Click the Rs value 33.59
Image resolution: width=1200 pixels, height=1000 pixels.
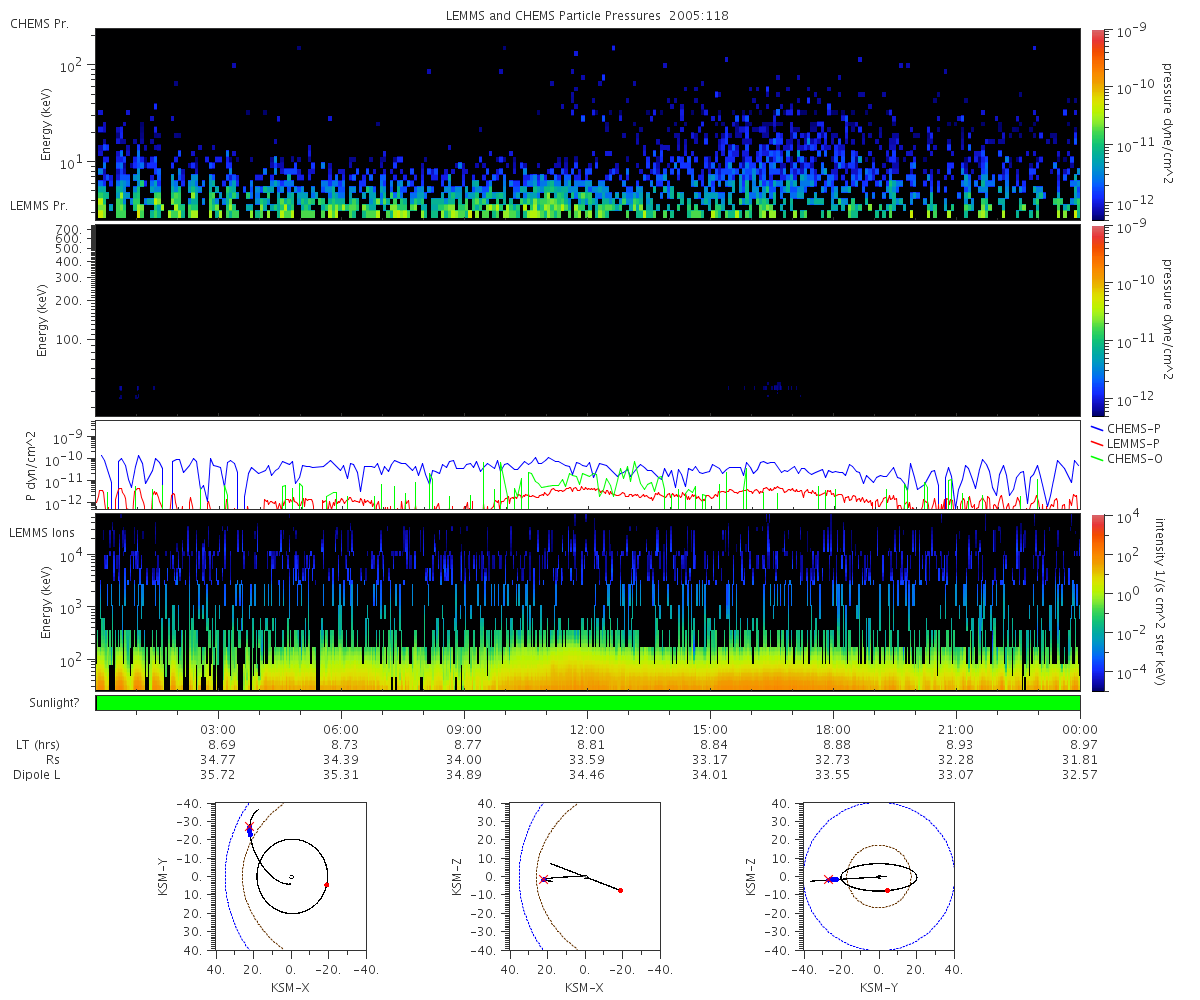coord(587,760)
